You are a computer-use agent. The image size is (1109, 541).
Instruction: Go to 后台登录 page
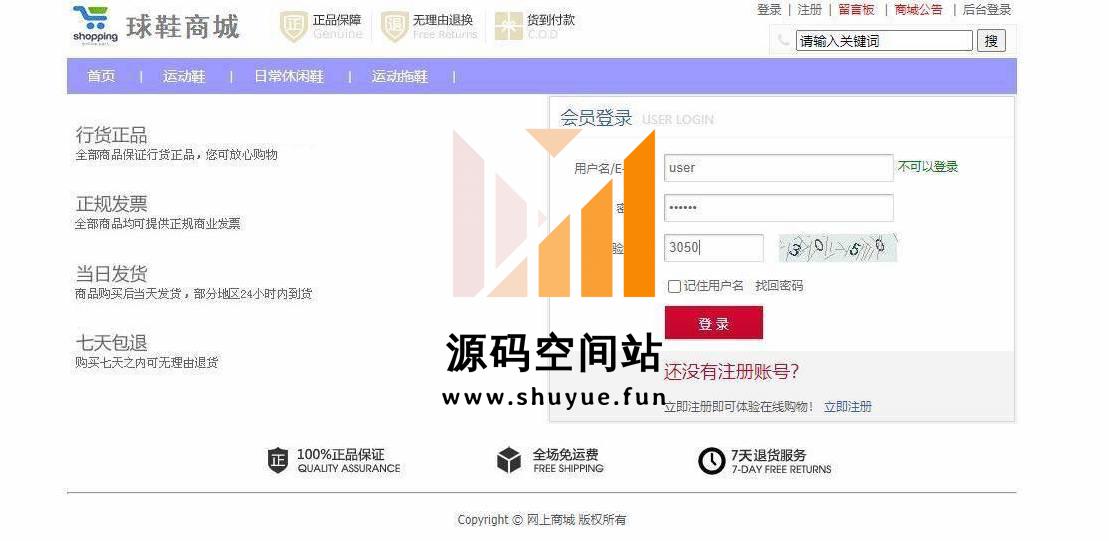coord(987,10)
